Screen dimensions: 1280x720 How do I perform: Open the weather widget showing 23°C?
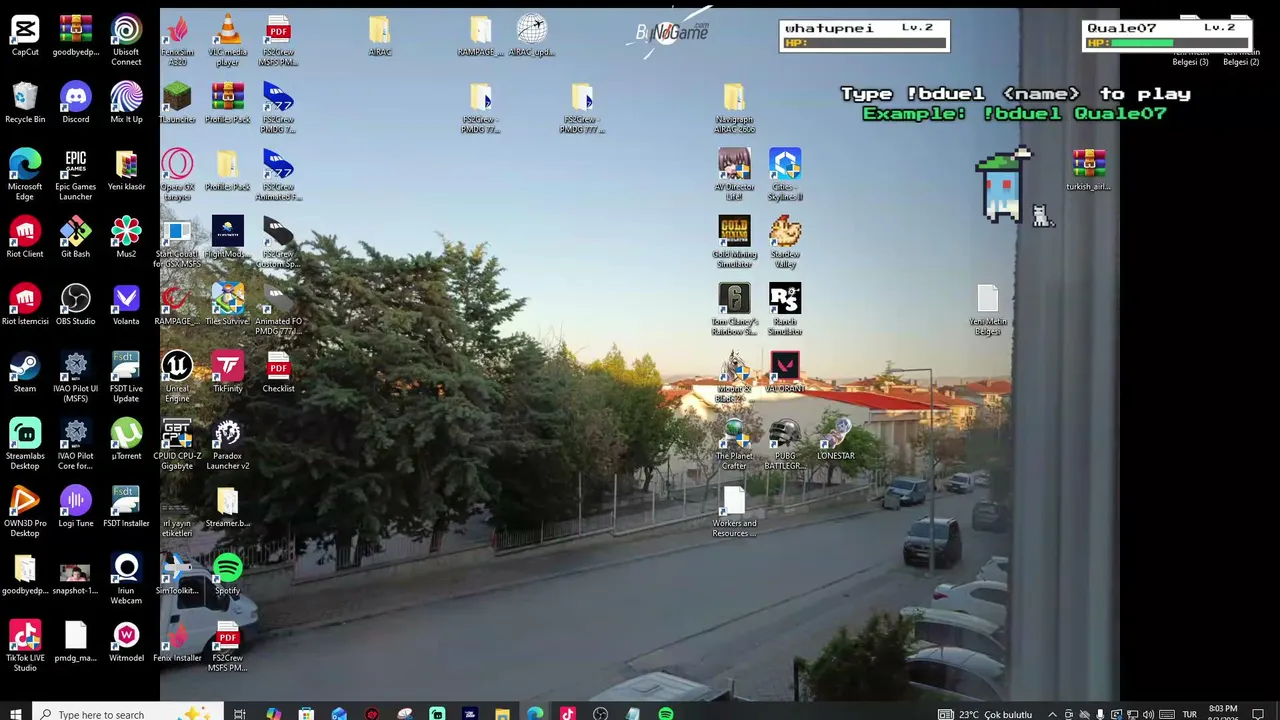[985, 714]
